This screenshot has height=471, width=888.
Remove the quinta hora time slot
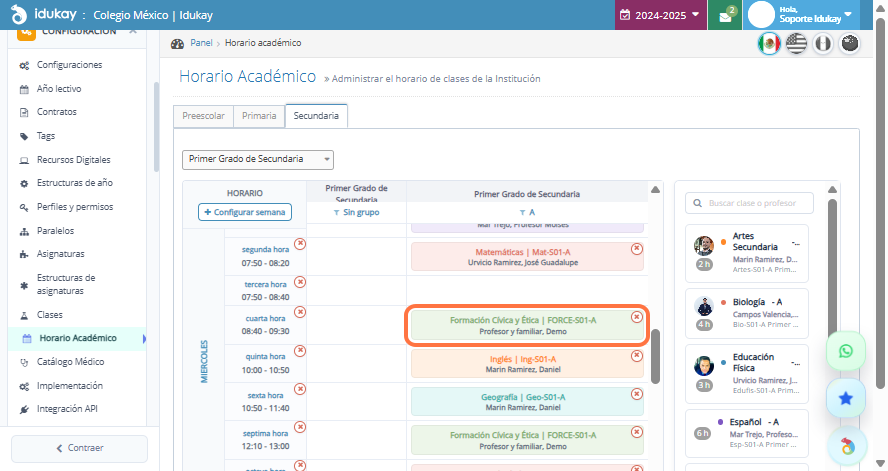[x=300, y=350]
